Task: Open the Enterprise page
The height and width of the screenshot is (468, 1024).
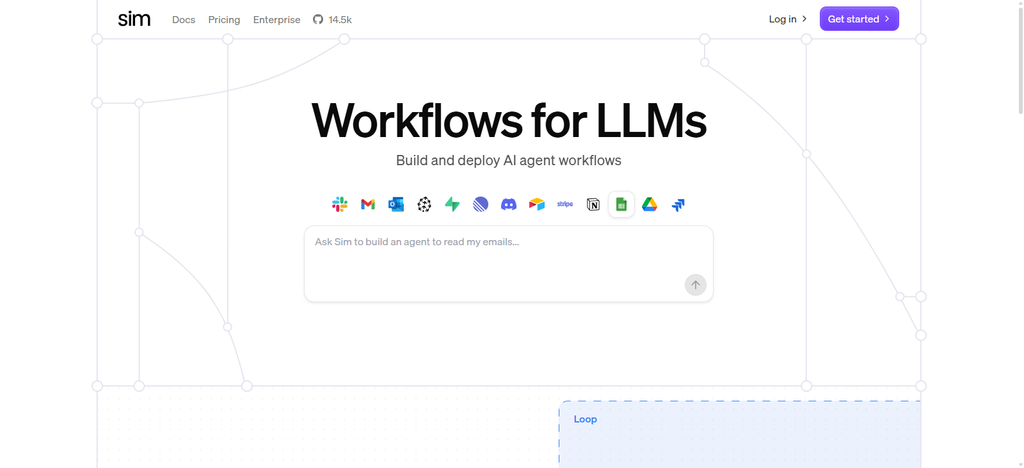Action: pos(277,20)
